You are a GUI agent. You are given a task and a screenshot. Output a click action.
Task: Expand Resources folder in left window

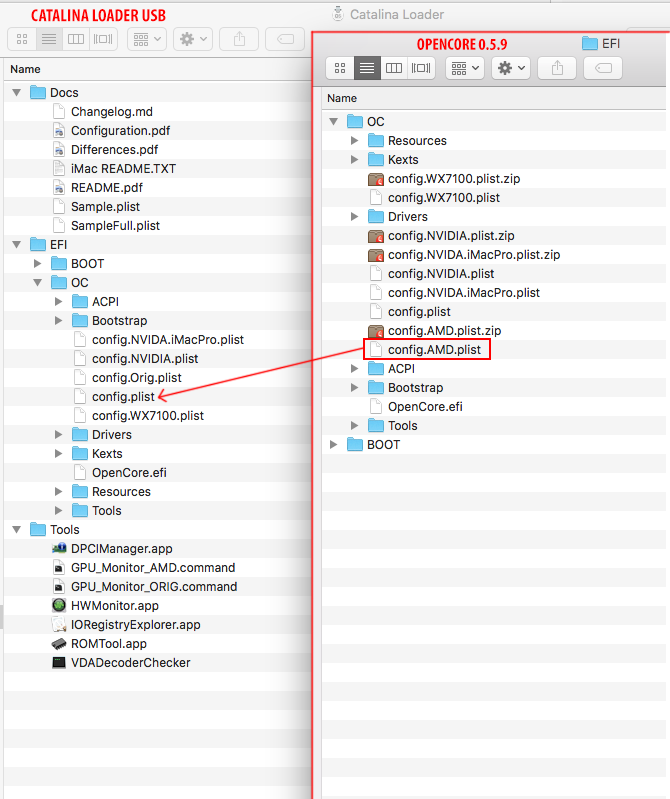[x=58, y=492]
